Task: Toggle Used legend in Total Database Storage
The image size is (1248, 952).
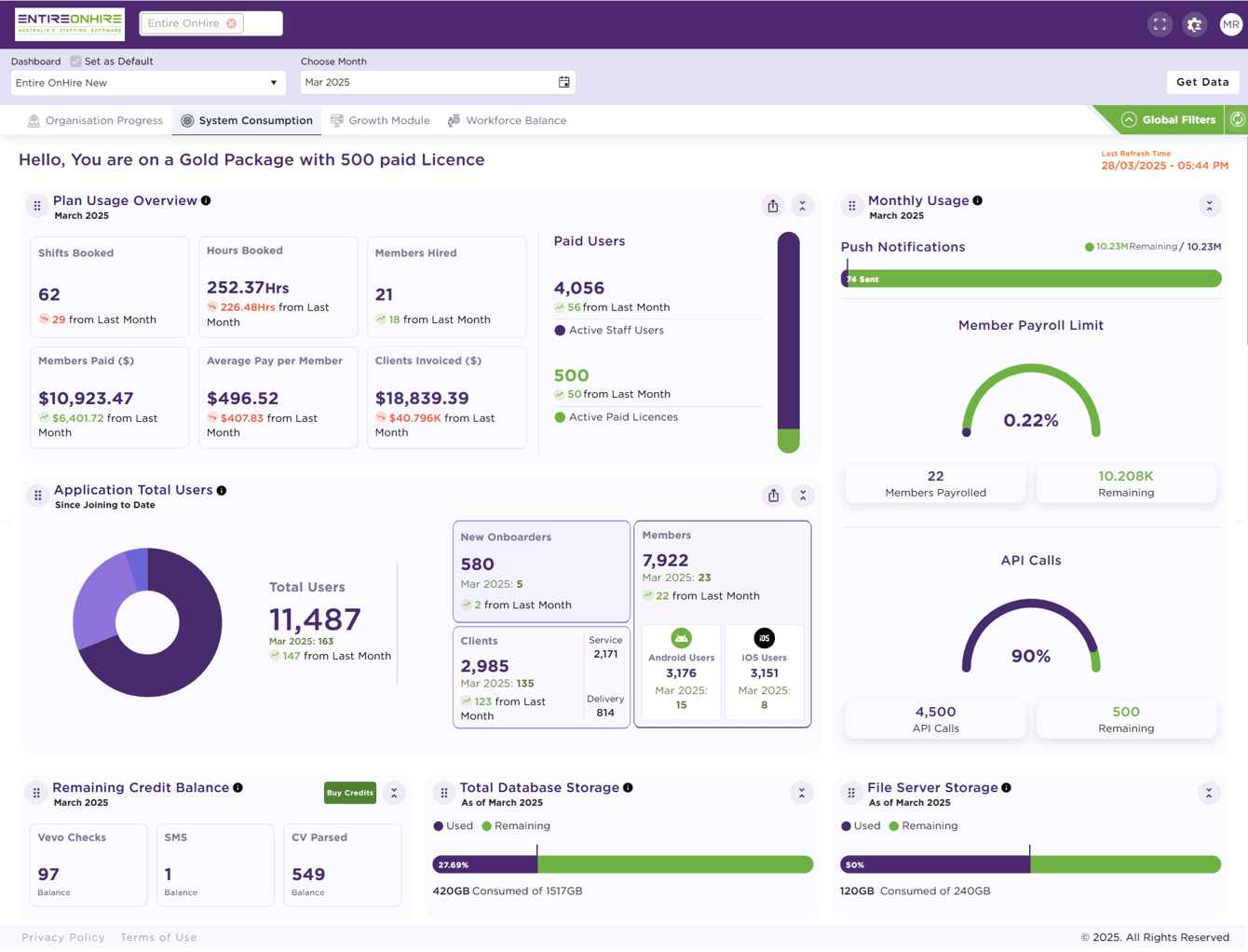Action: point(454,826)
